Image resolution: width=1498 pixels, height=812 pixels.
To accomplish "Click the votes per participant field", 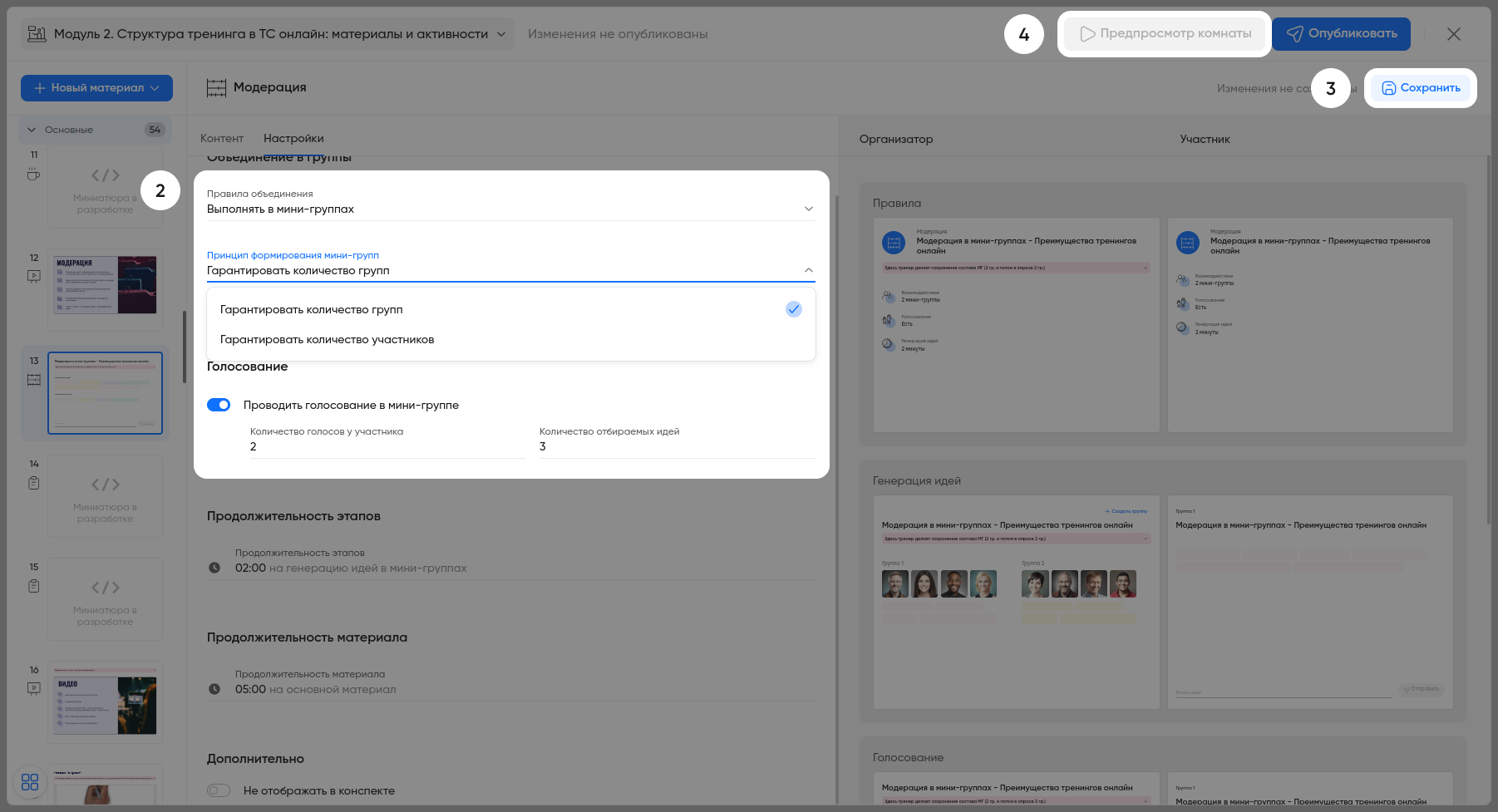I will click(387, 447).
